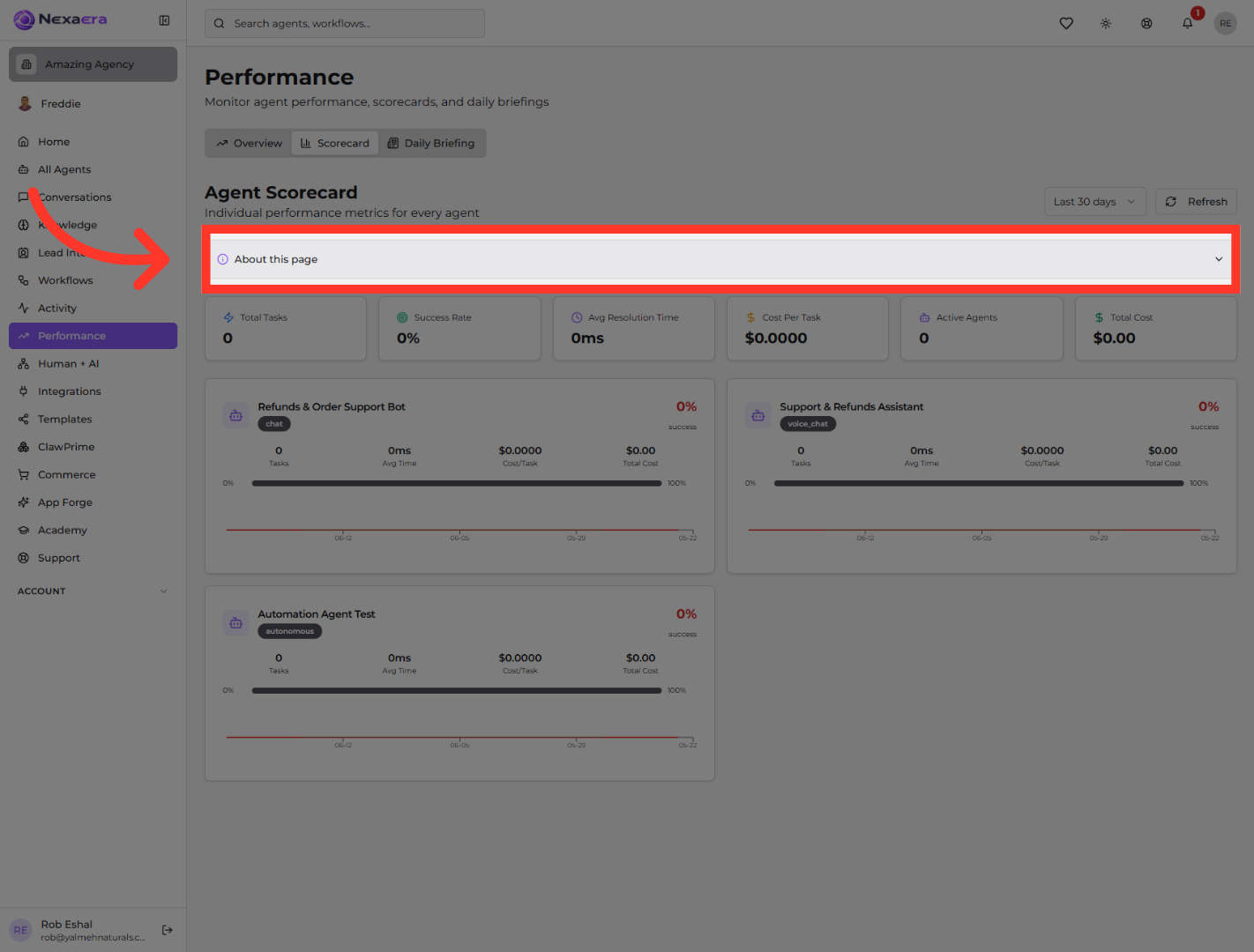This screenshot has height=952, width=1254.
Task: Click inside Search agents, workflows field
Action: [x=345, y=24]
